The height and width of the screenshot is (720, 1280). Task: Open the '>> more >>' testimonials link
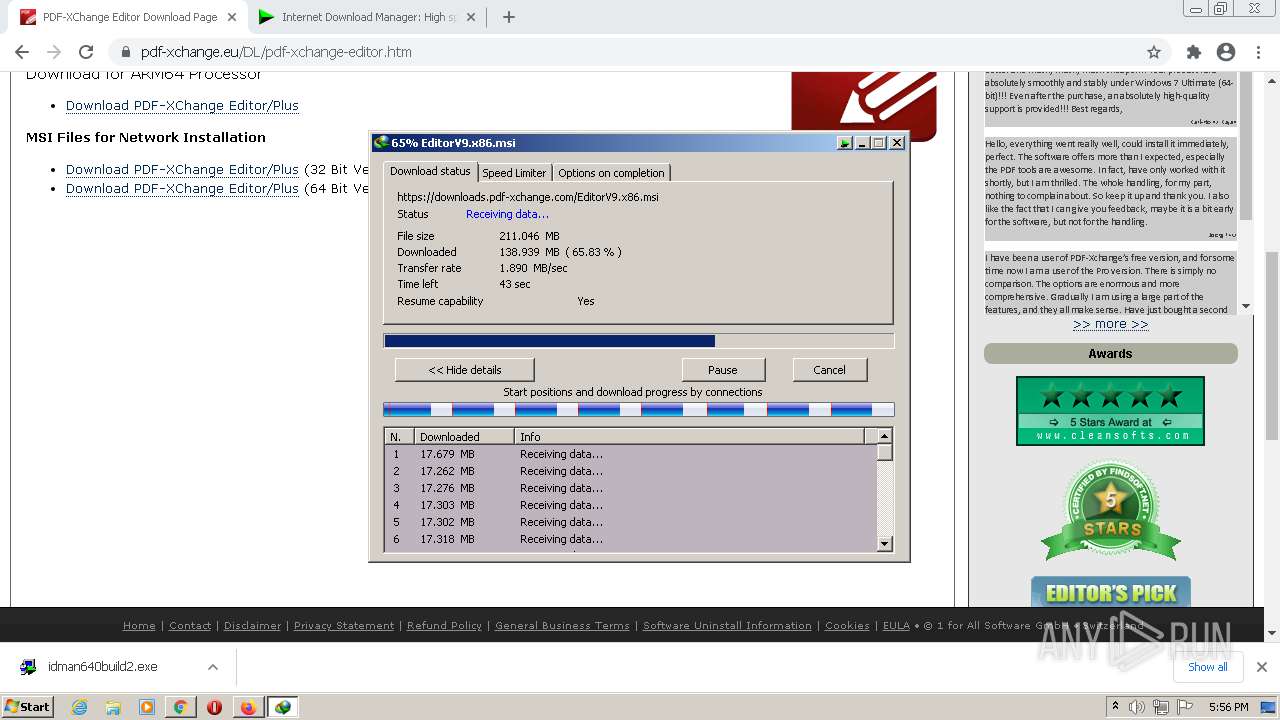[1110, 324]
